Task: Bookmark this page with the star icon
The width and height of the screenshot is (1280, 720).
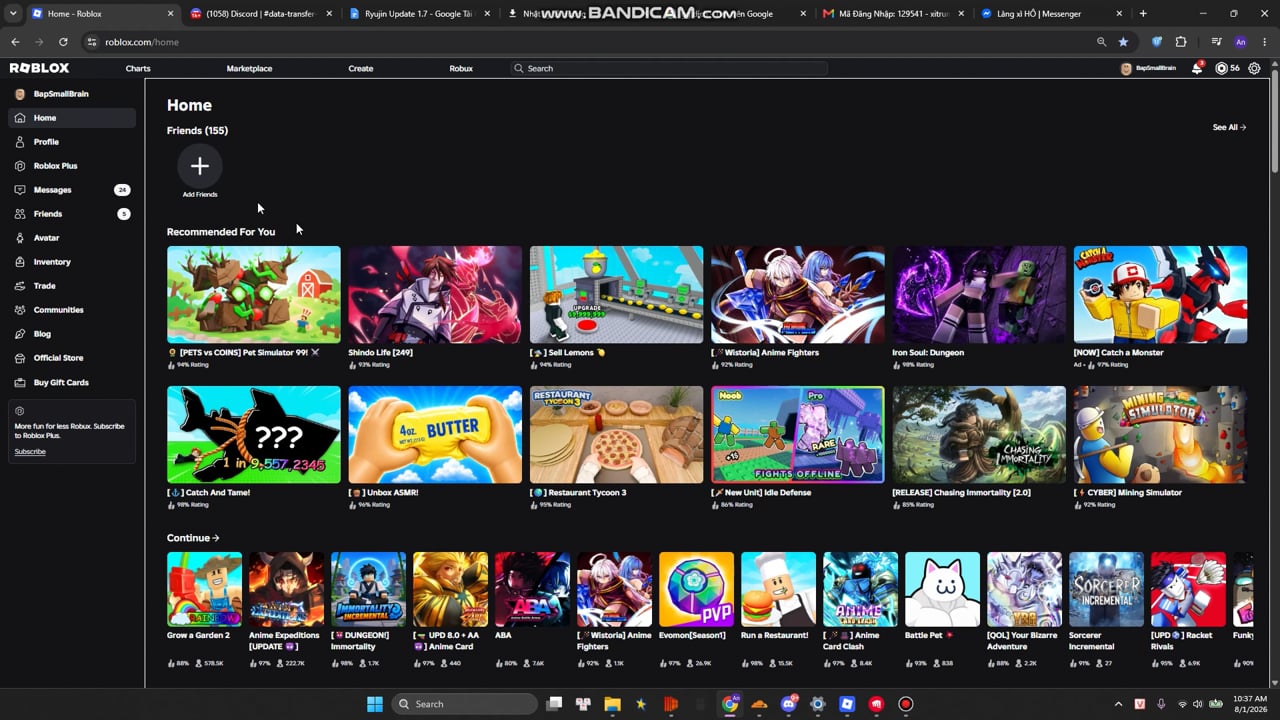Action: pyautogui.click(x=1123, y=42)
